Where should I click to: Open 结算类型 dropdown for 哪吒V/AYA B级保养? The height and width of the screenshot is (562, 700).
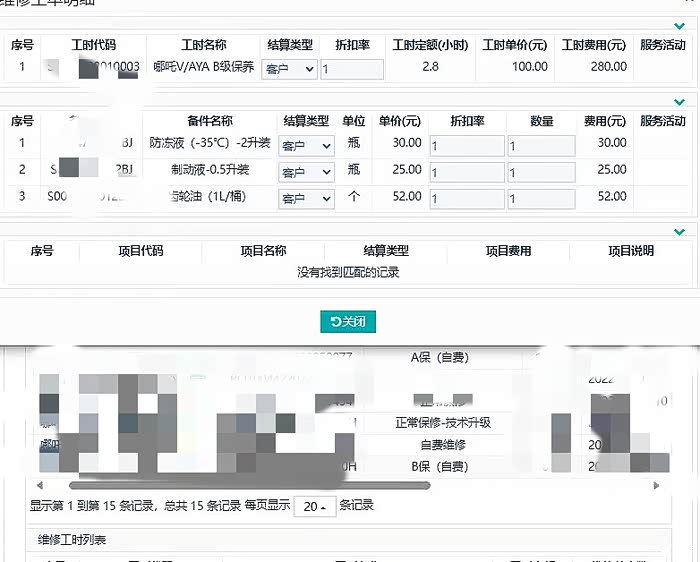289,69
